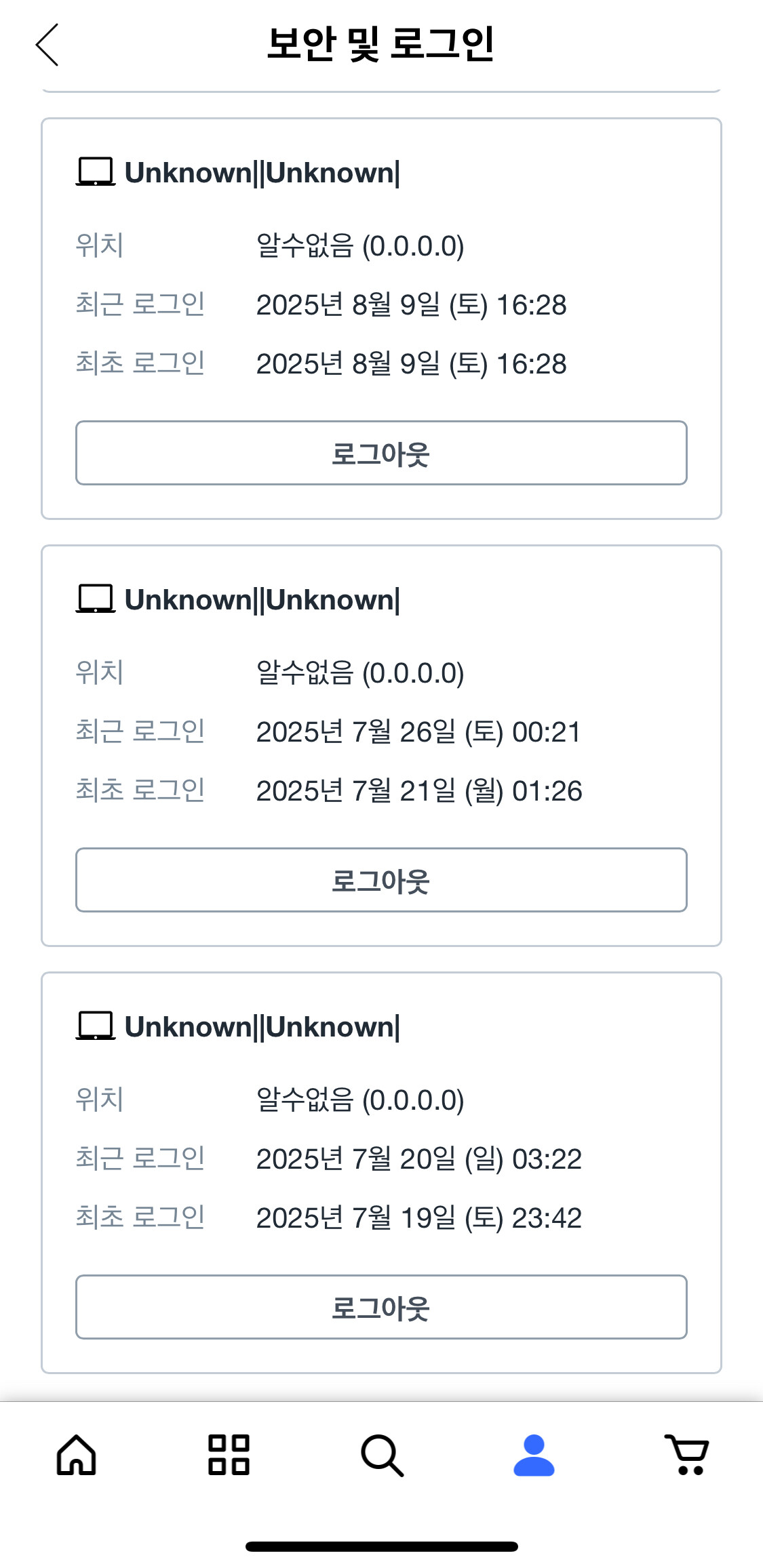Open the profile person icon

534,1455
